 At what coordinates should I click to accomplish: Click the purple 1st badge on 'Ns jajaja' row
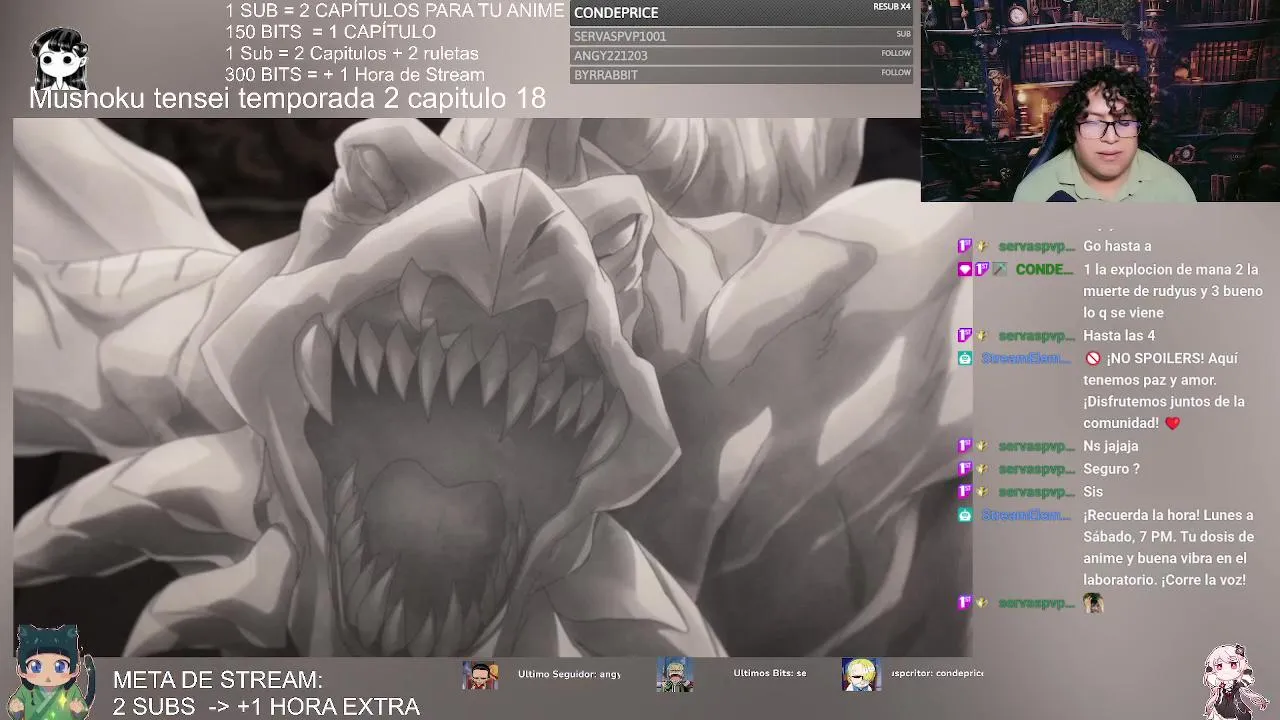point(965,446)
